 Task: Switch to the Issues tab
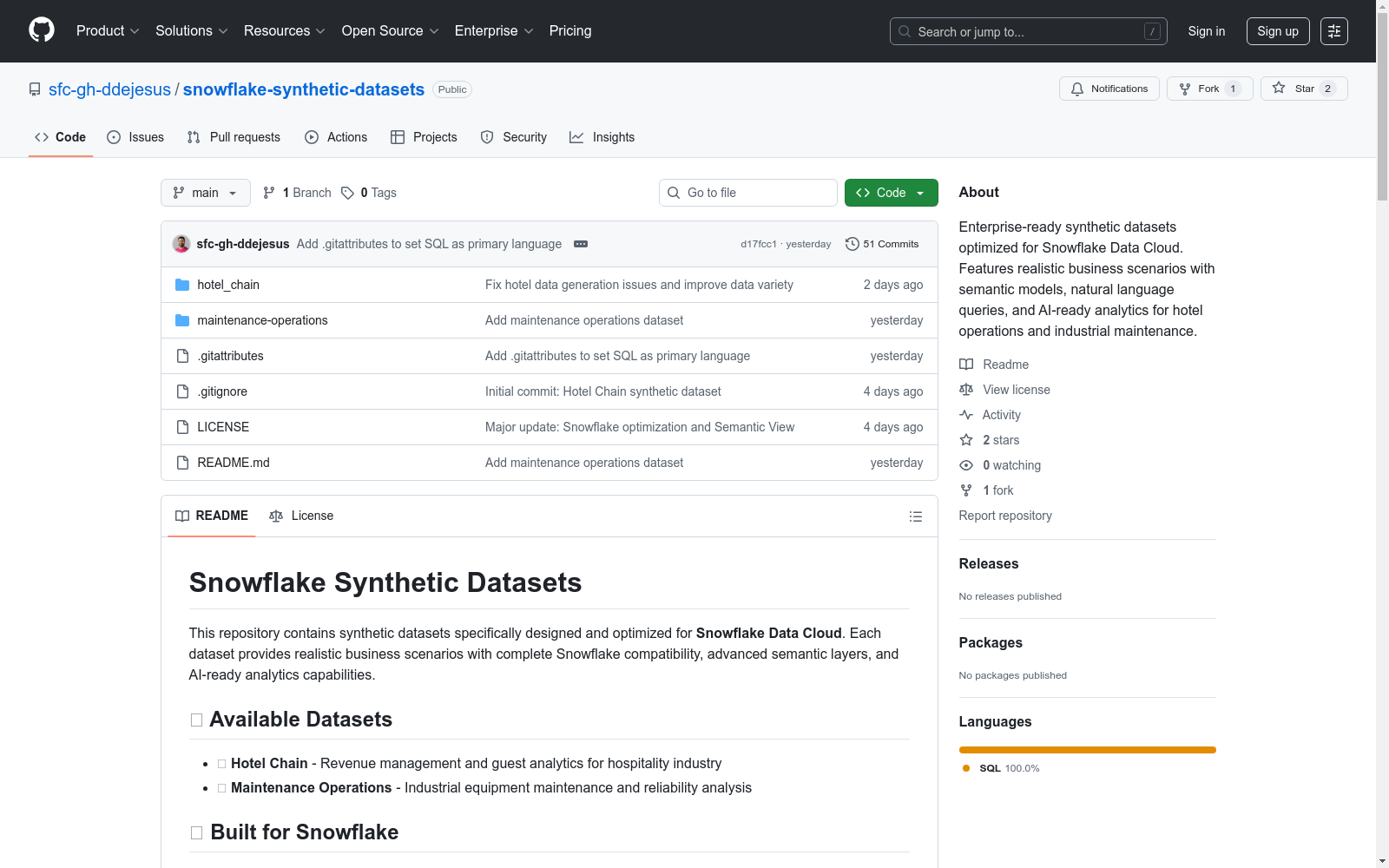click(135, 137)
